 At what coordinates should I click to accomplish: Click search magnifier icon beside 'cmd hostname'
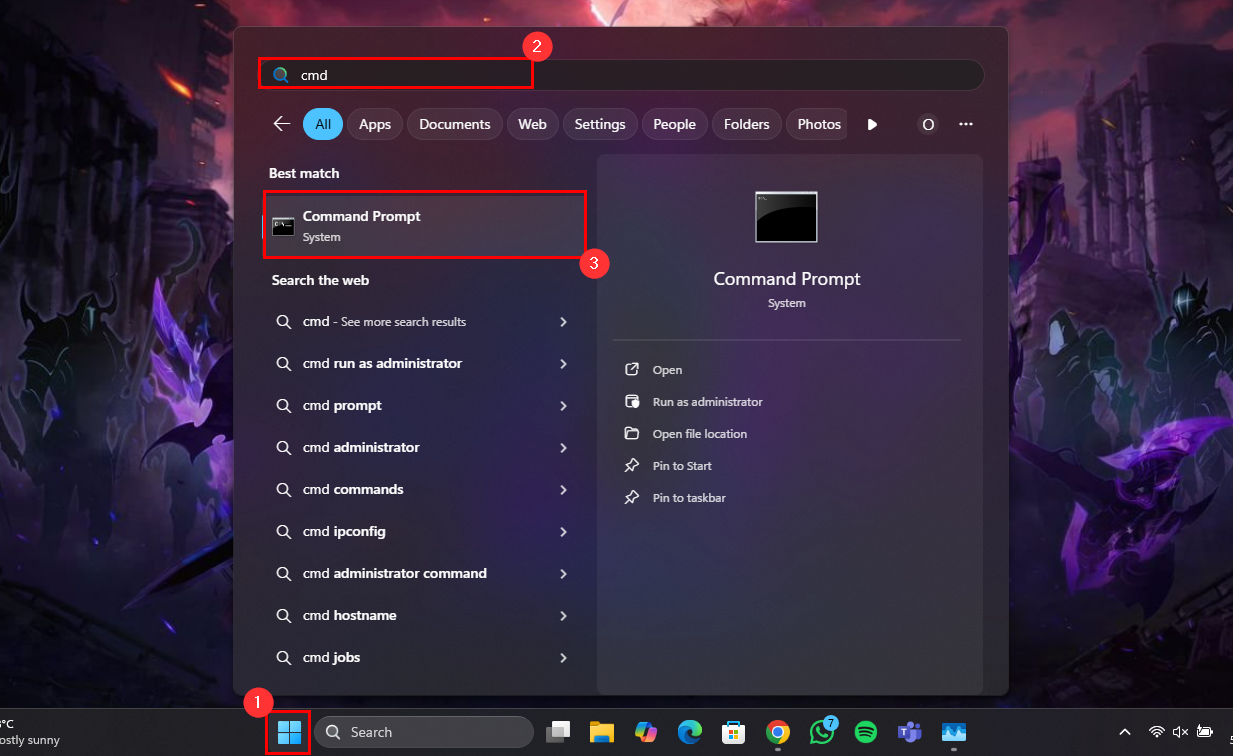pyautogui.click(x=284, y=616)
